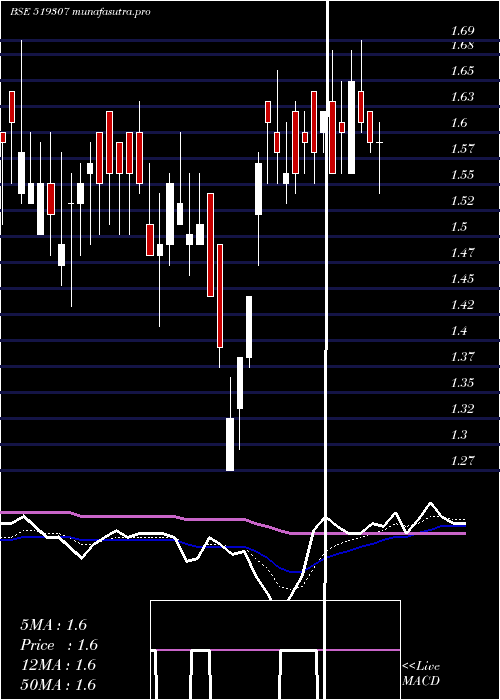Viewport: 500px width, 700px height.
Task: Click the 1.32 price axis label
Action: [x=462, y=408]
